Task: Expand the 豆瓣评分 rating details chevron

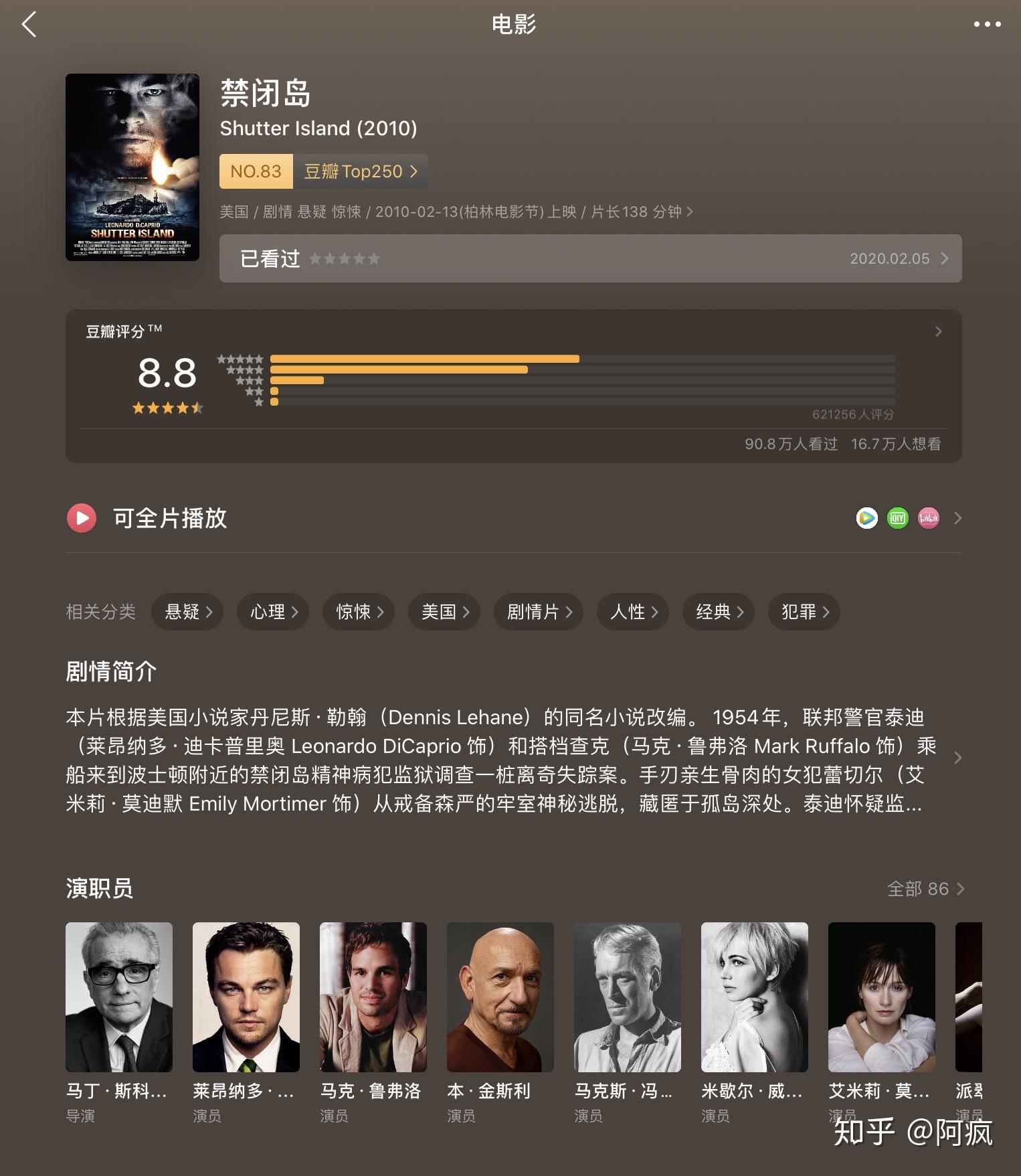Action: tap(938, 331)
